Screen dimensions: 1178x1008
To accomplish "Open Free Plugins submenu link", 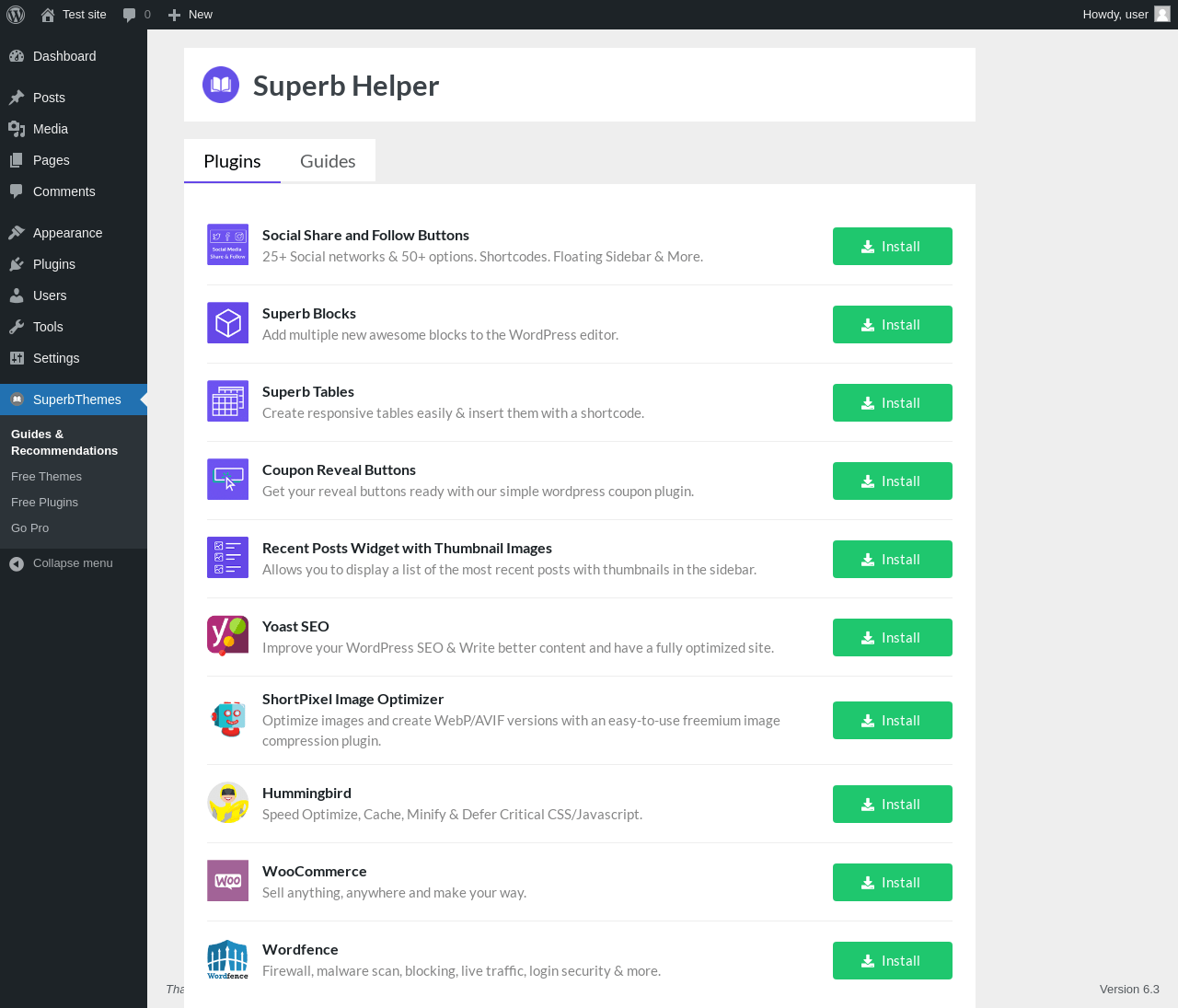I will pos(74,502).
